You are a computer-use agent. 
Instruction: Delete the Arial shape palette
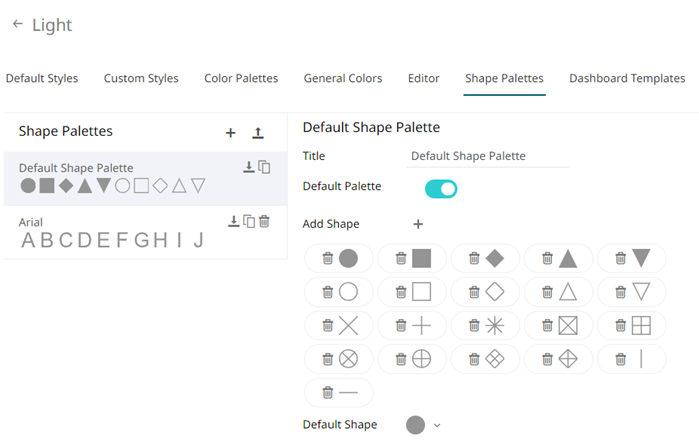[x=264, y=221]
